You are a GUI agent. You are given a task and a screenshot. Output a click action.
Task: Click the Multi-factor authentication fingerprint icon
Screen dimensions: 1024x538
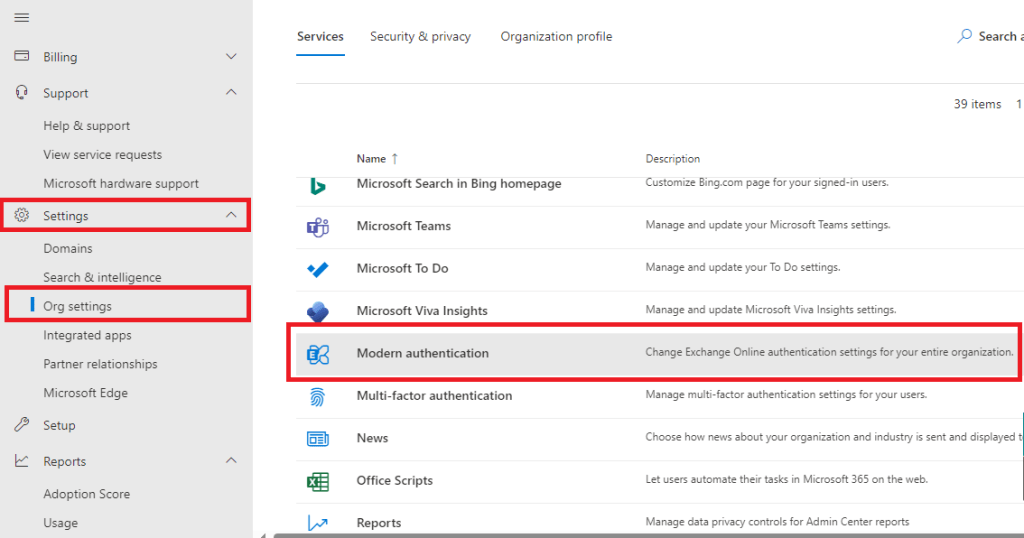[318, 396]
